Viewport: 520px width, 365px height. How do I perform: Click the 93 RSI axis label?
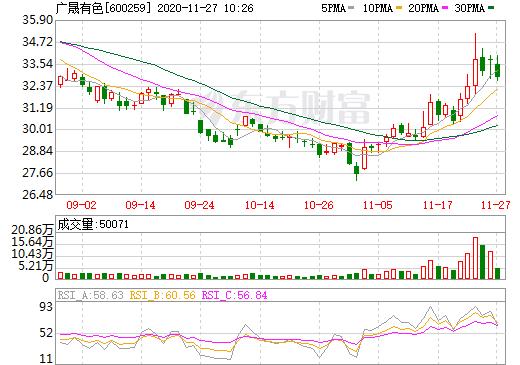click(46, 307)
